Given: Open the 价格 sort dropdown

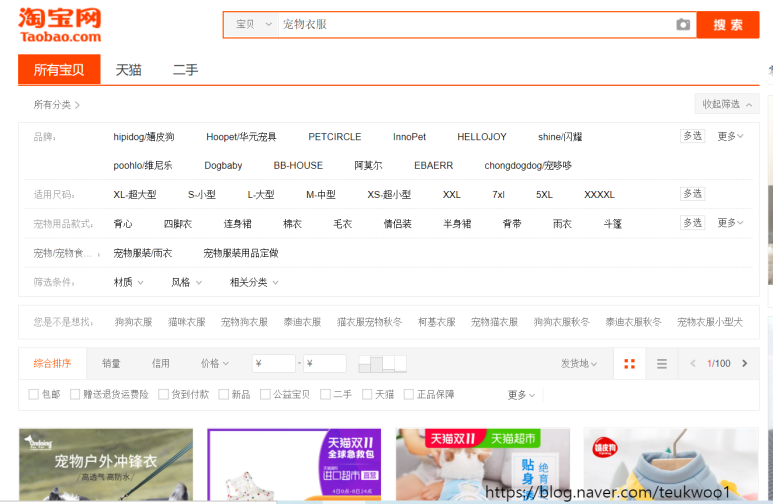Looking at the screenshot, I should point(214,363).
